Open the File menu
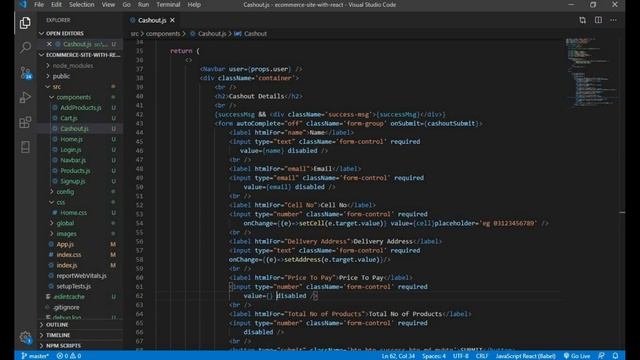Screen dimensions: 640x360 [x=39, y=4]
